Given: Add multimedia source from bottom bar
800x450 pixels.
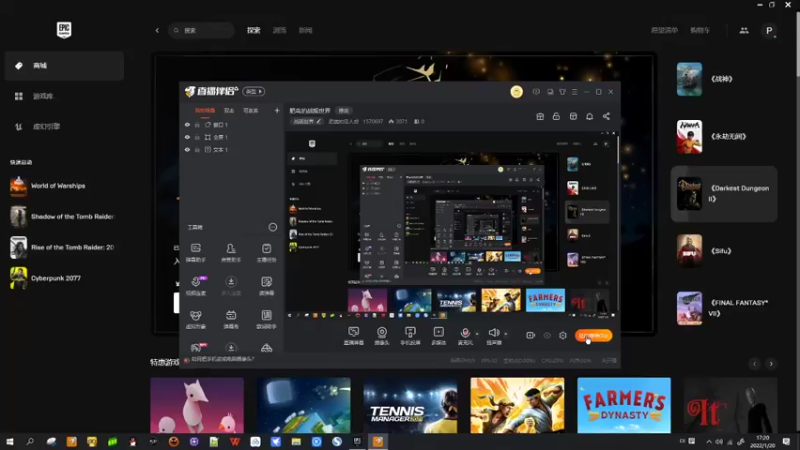Looking at the screenshot, I should click(x=439, y=336).
